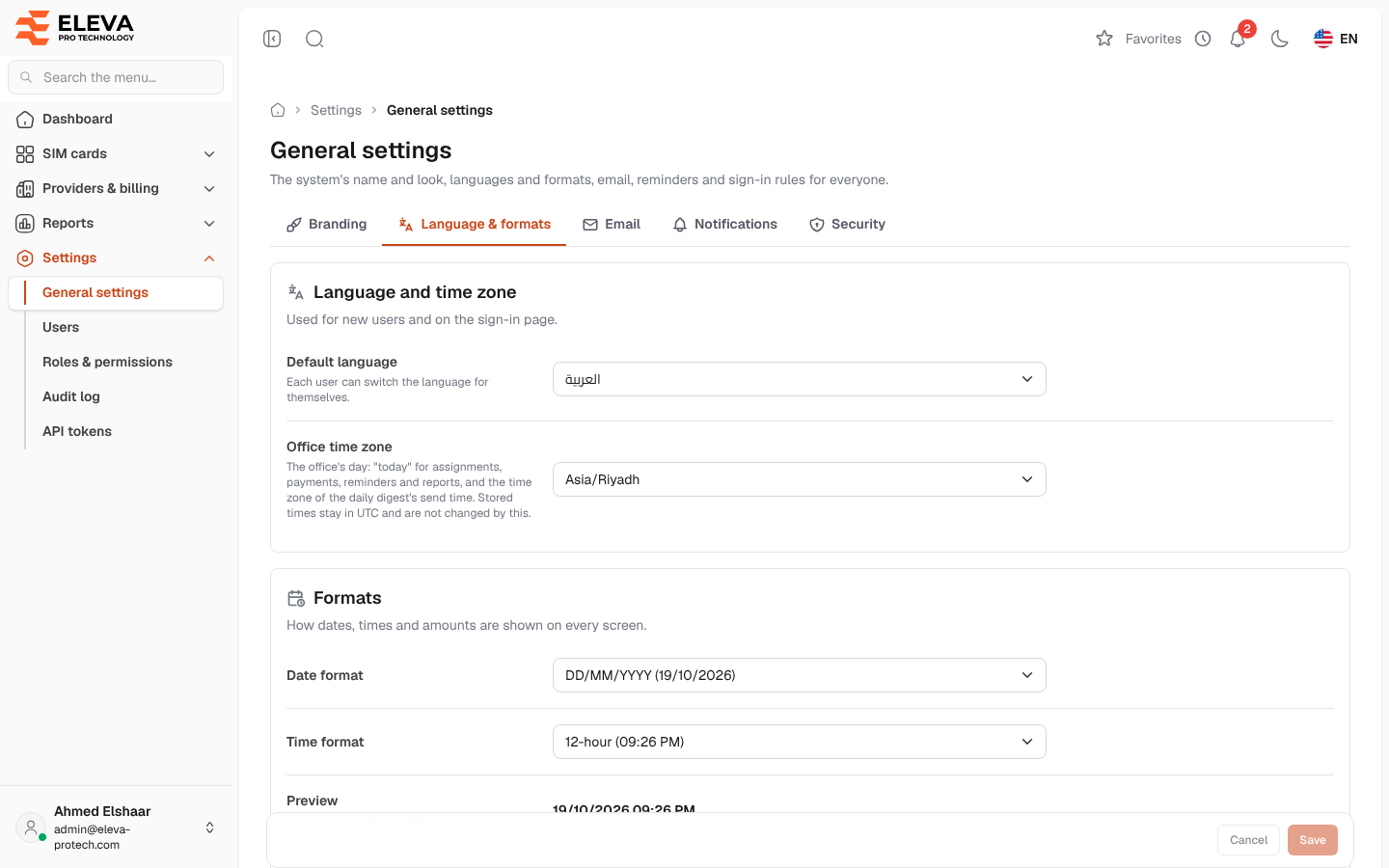Image resolution: width=1389 pixels, height=868 pixels.
Task: Open the Office time zone dropdown
Action: [x=799, y=479]
